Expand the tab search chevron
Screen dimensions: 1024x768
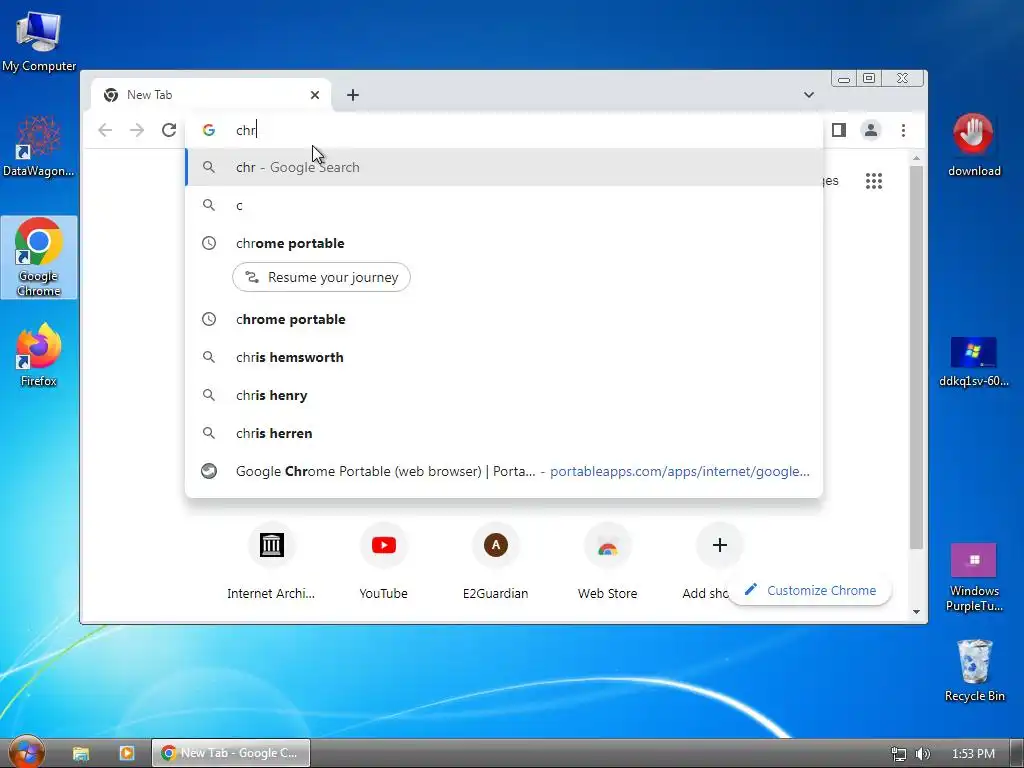(x=808, y=95)
